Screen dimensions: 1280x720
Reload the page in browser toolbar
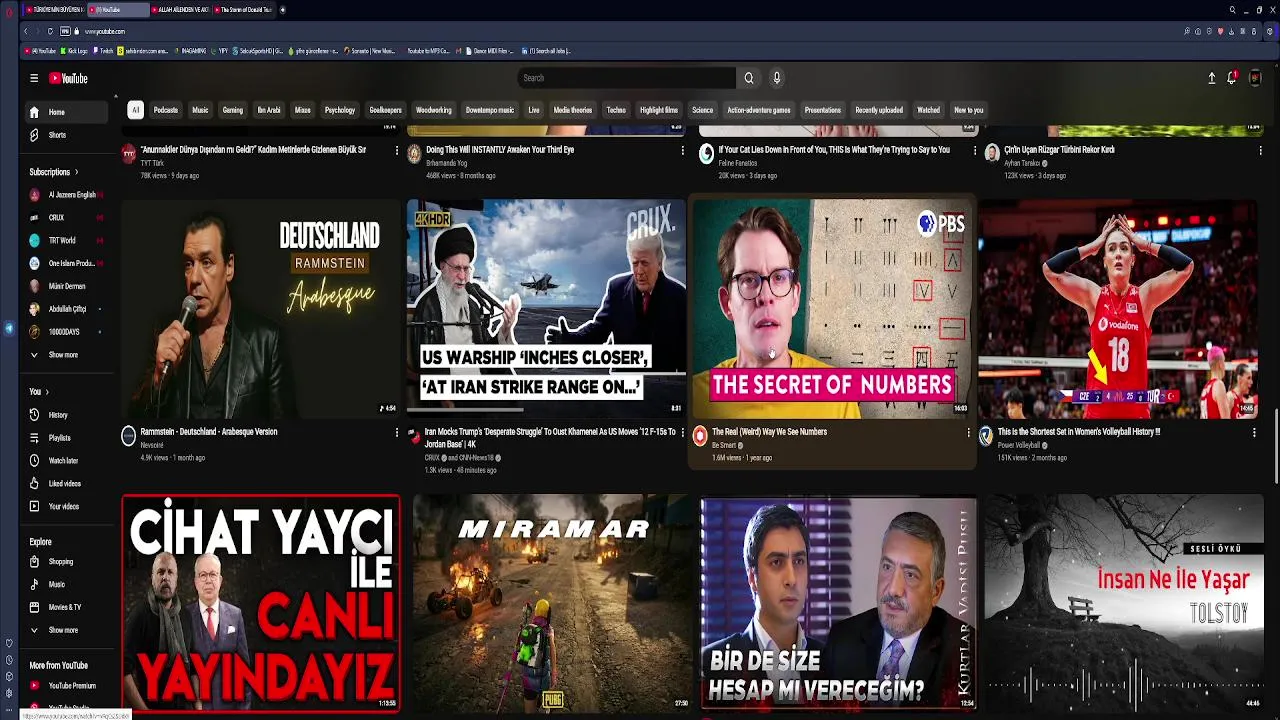50,31
